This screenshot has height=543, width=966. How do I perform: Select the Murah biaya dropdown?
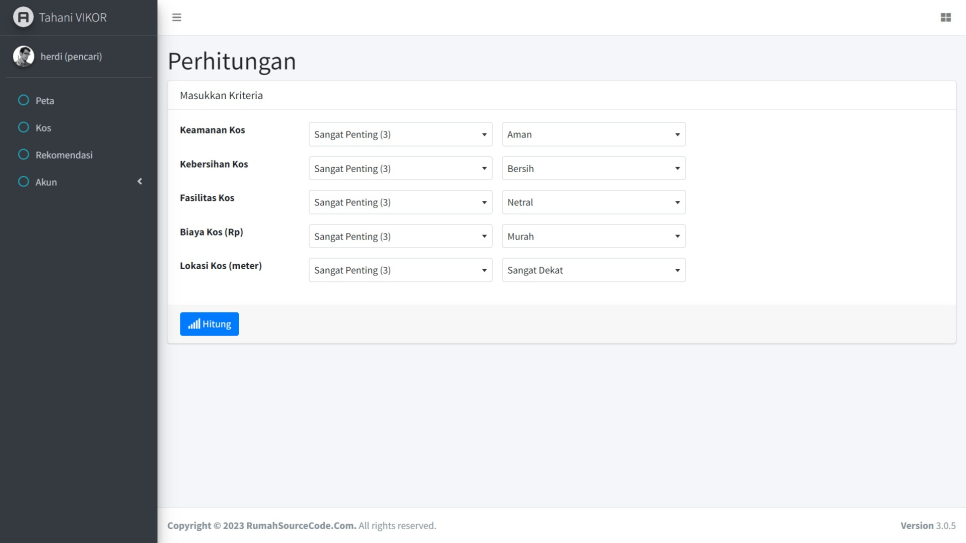(593, 236)
